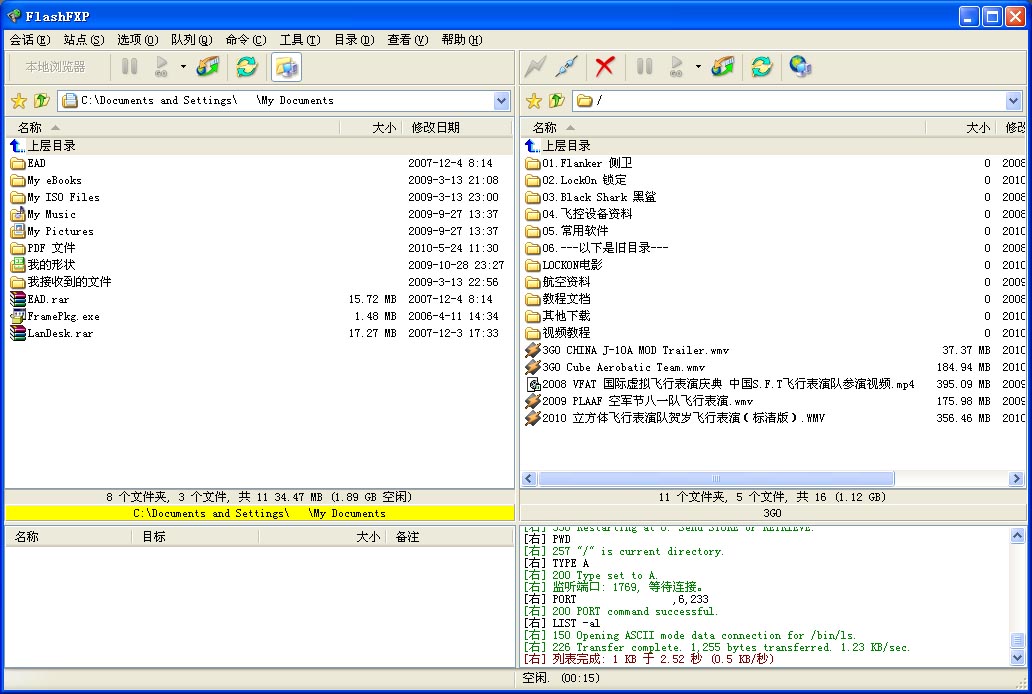Click the log pane scroll up arrow
This screenshot has width=1032, height=694.
click(x=1017, y=536)
